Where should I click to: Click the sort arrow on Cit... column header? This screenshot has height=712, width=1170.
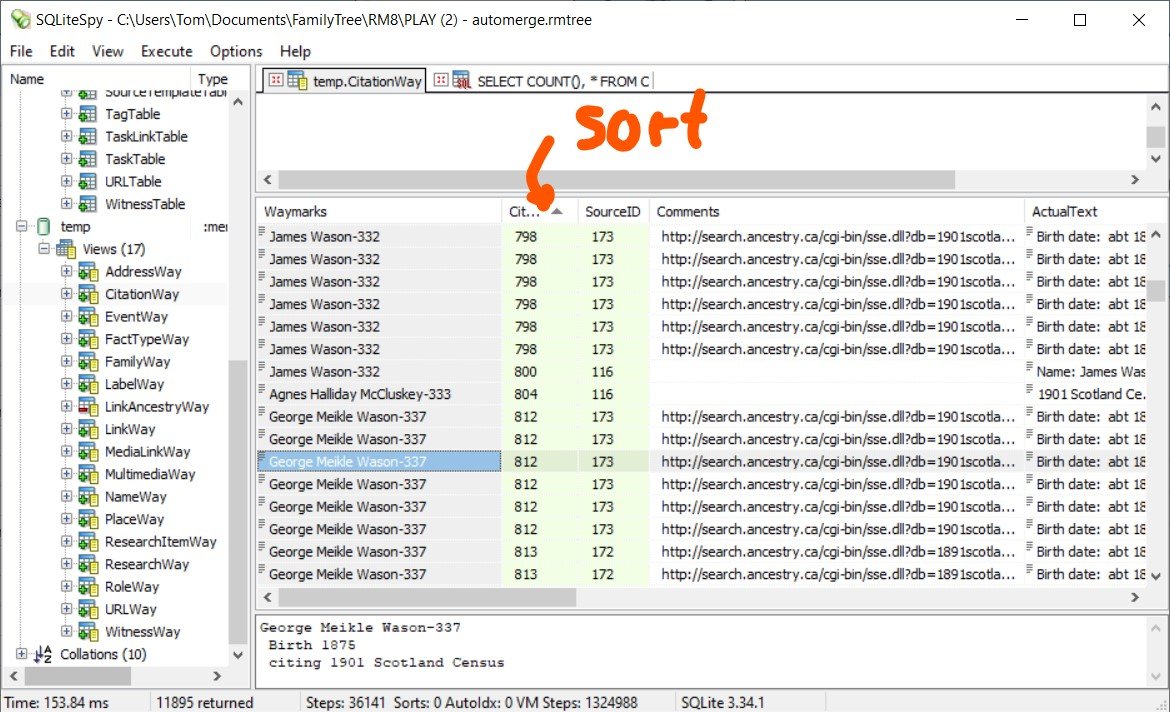point(557,211)
